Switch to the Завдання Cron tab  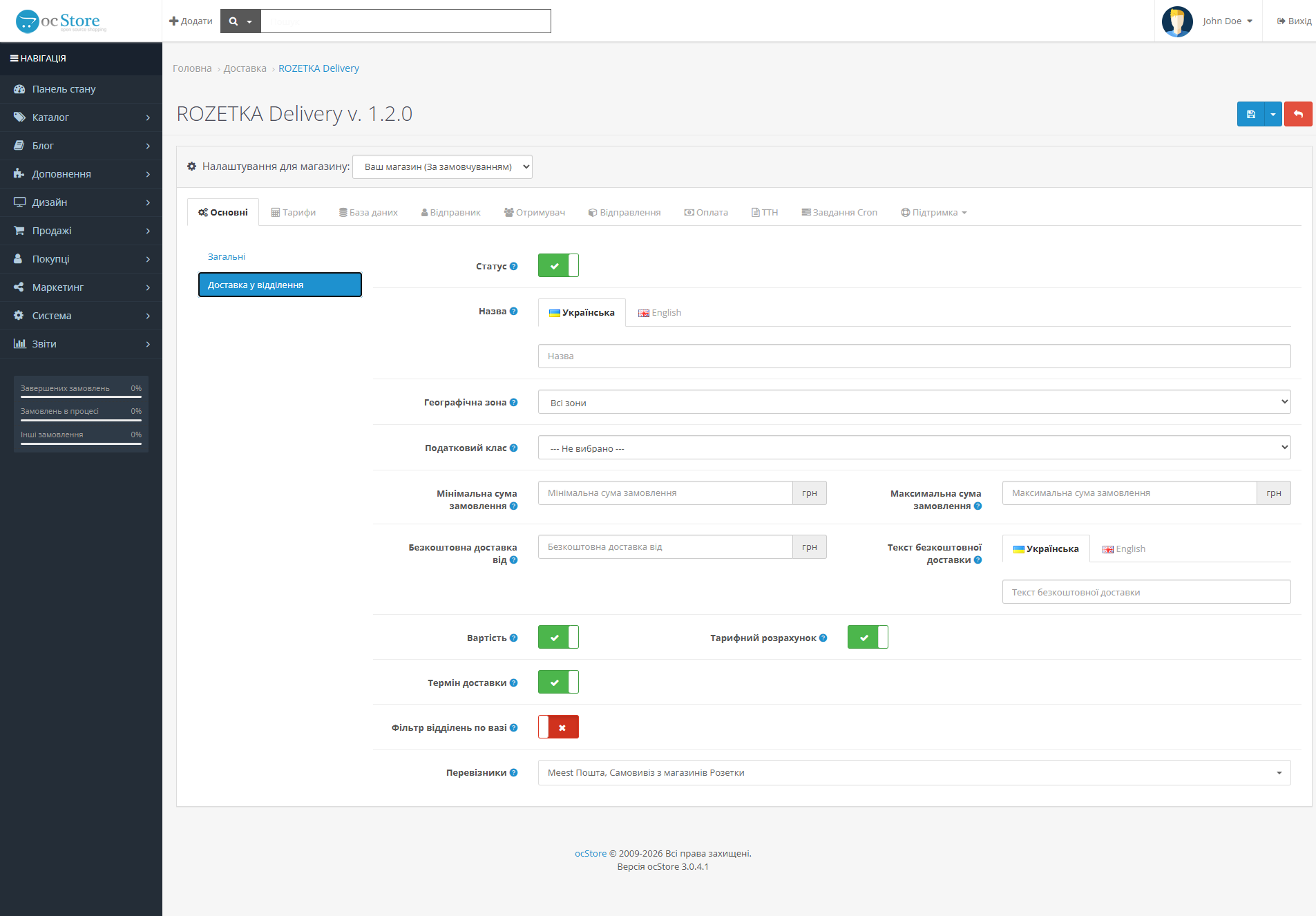click(x=839, y=212)
